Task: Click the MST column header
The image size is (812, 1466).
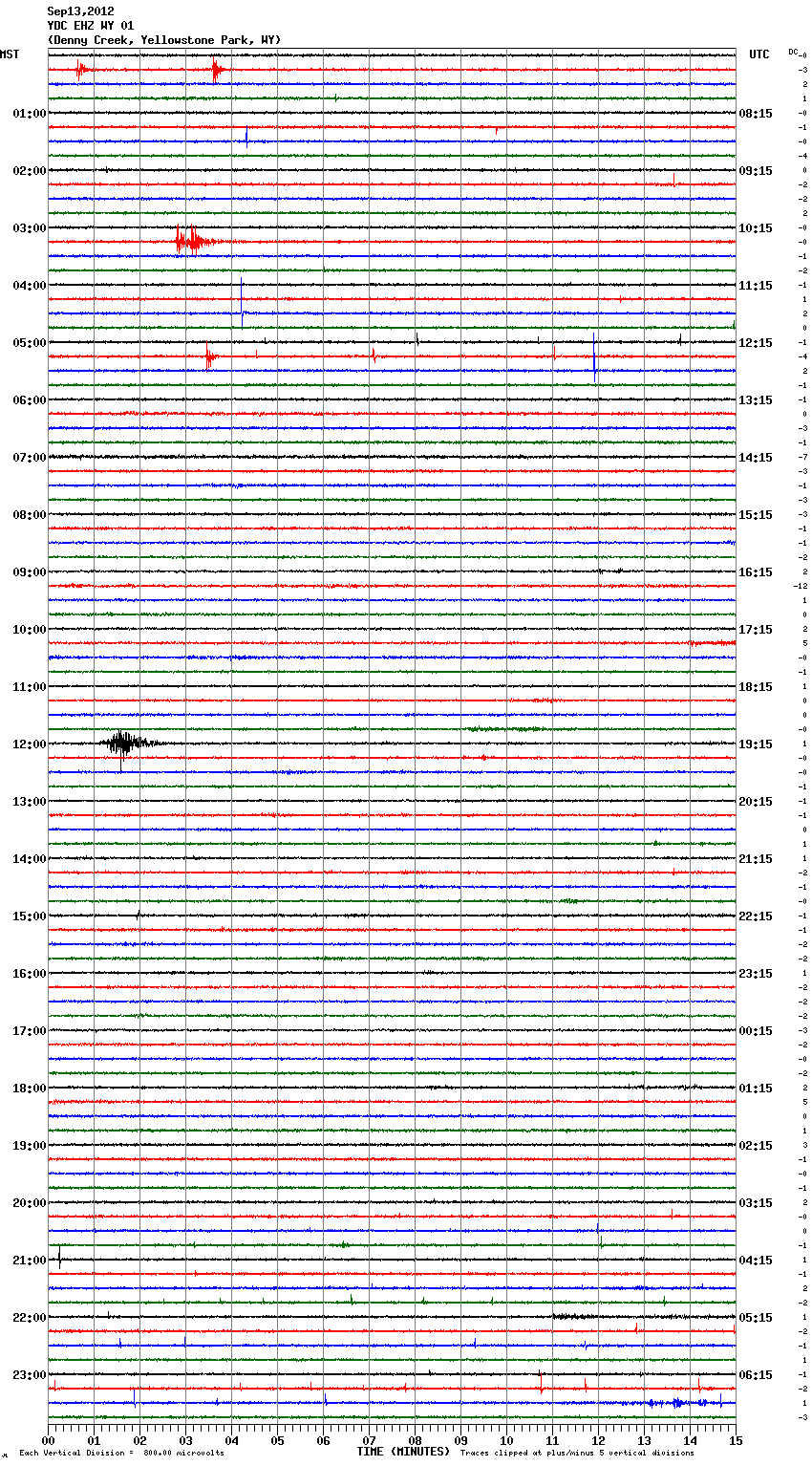Action: (x=10, y=54)
